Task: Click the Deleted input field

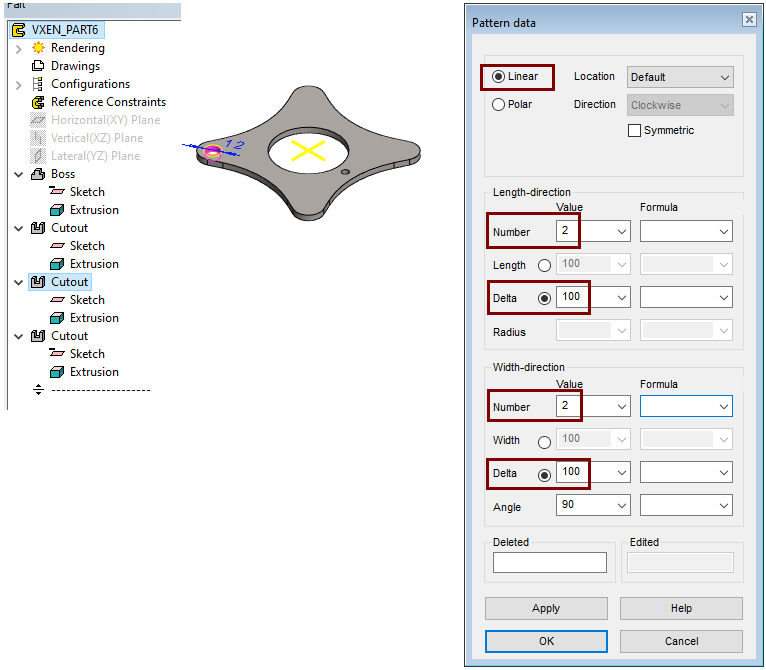Action: point(550,563)
